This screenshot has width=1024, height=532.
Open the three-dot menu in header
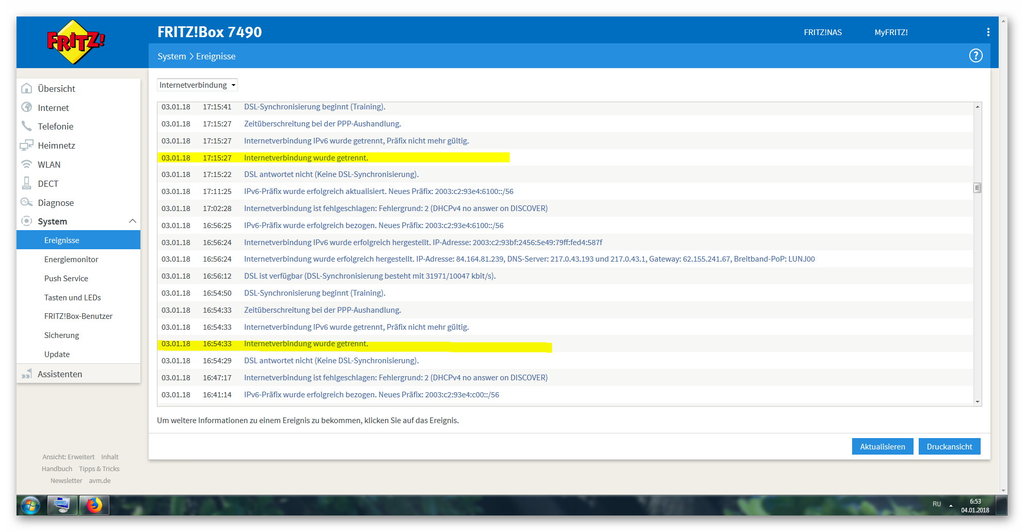click(x=988, y=32)
